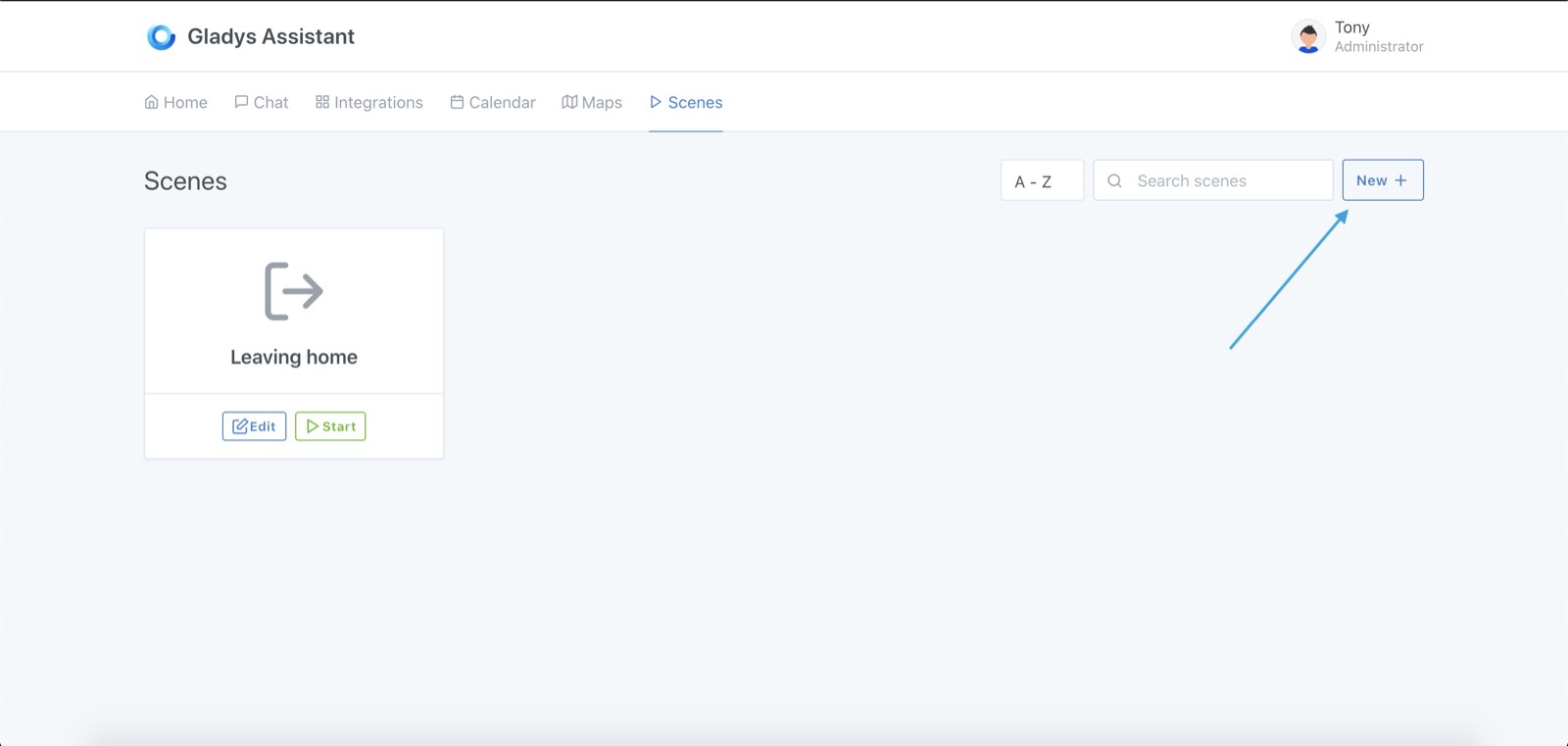Image resolution: width=1568 pixels, height=746 pixels.
Task: Click the Calendar icon in navigation
Action: coord(457,102)
